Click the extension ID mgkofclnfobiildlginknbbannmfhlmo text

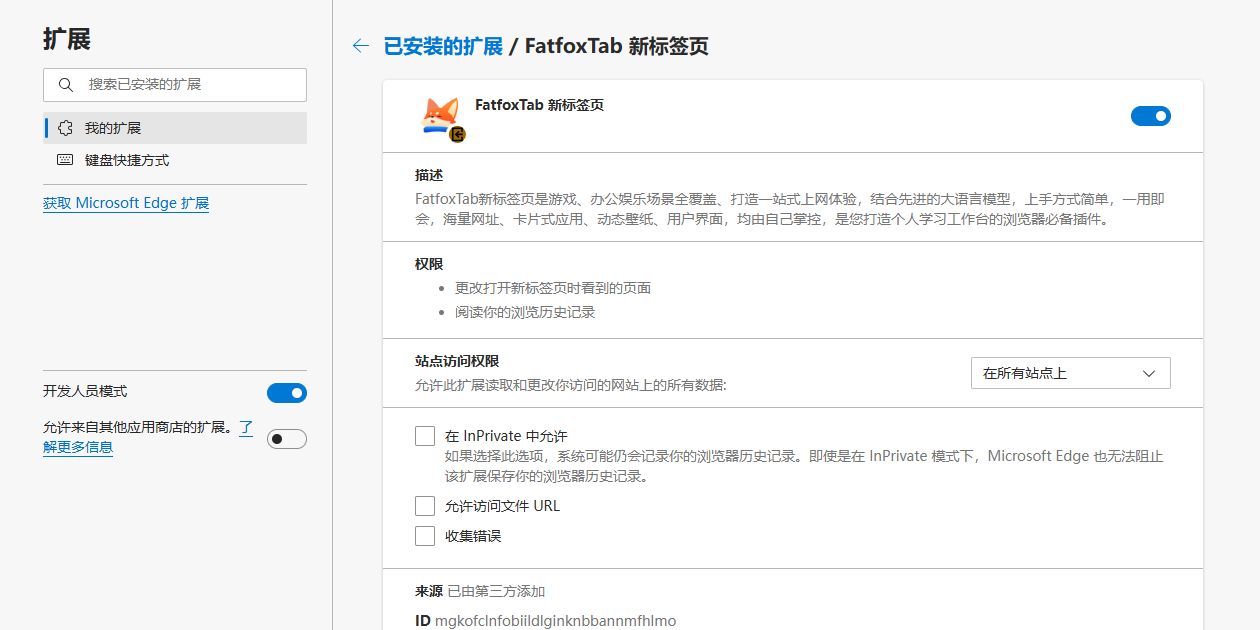point(555,621)
